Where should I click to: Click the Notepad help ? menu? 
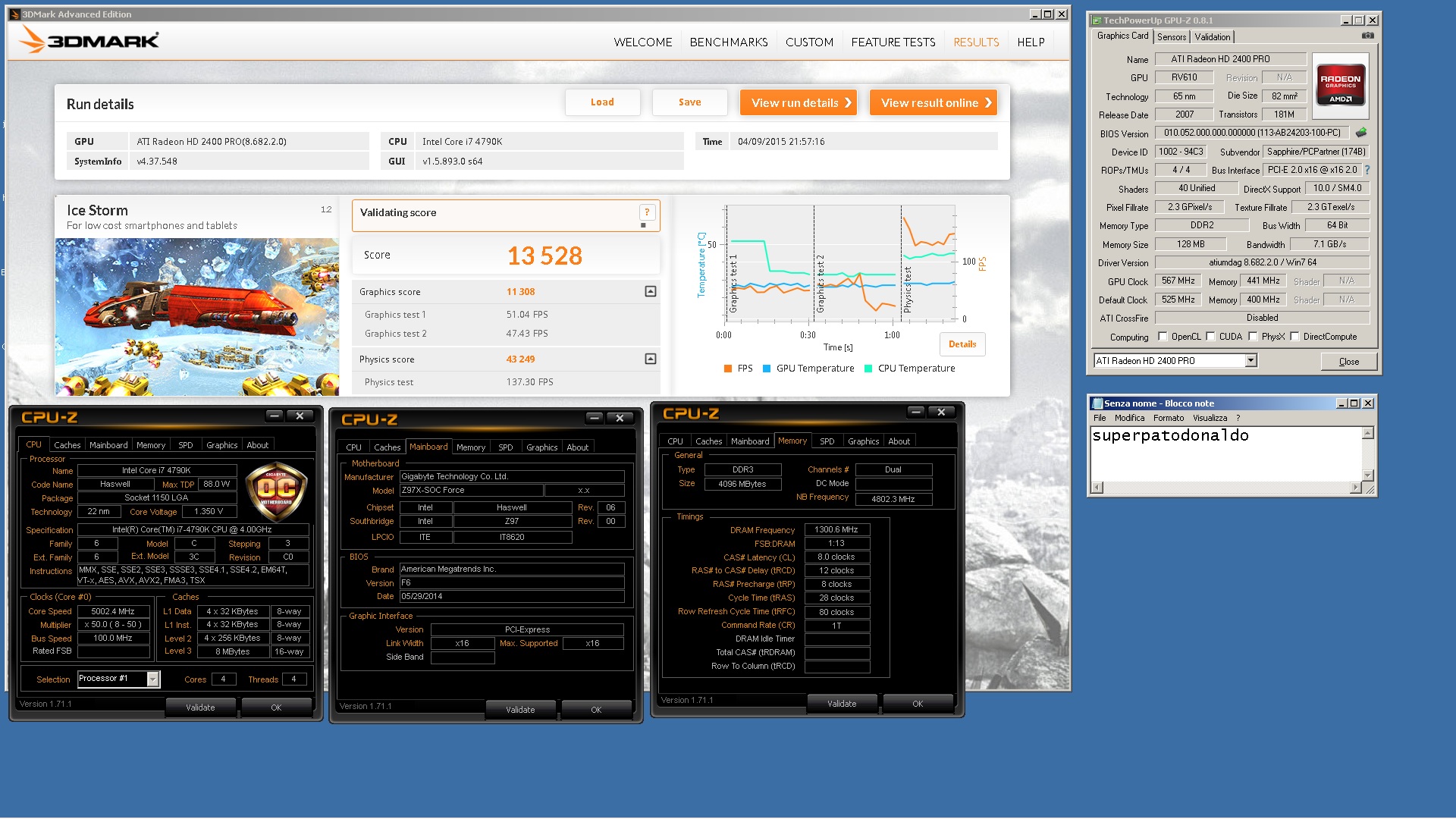(1238, 418)
